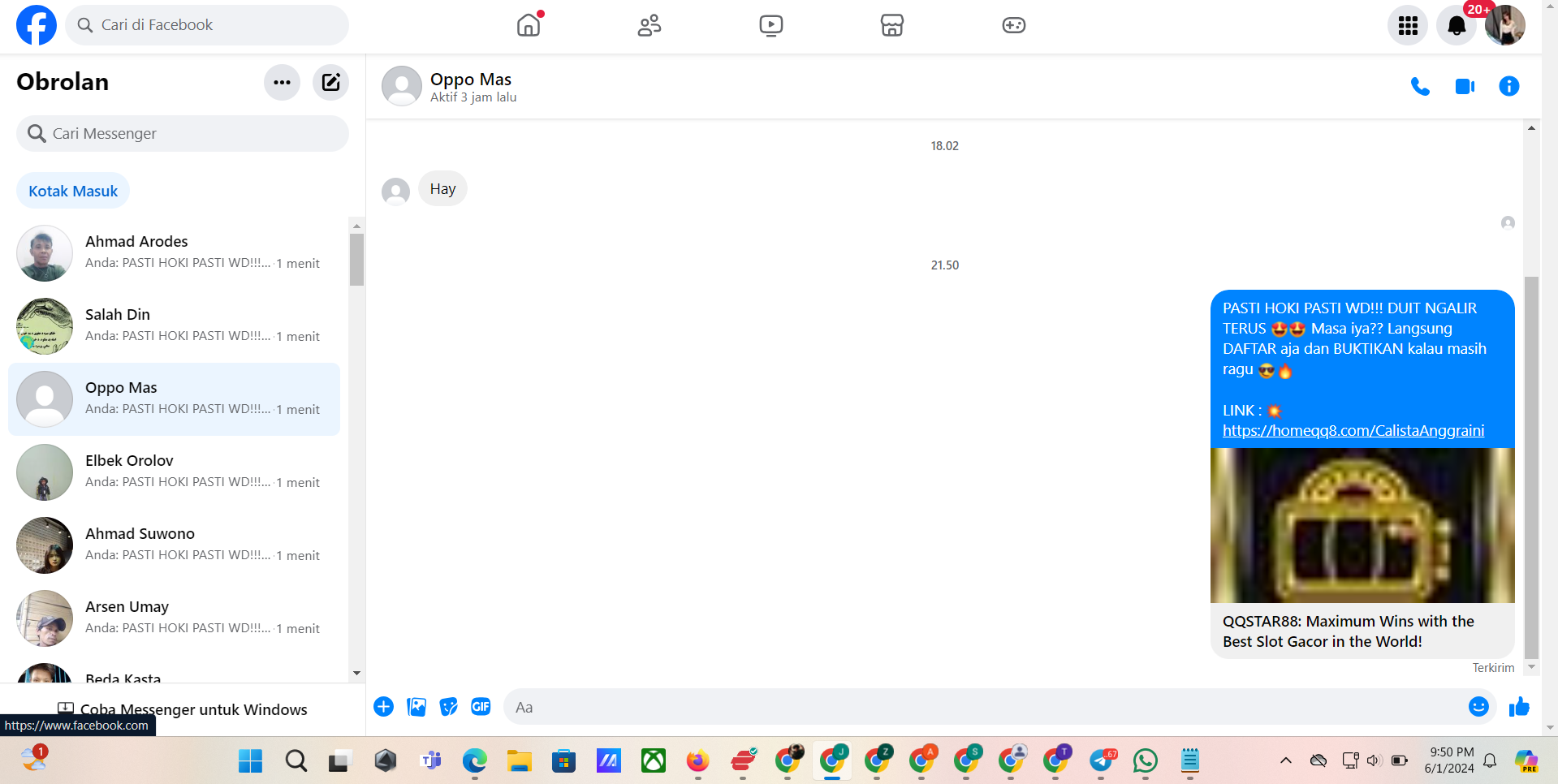Image resolution: width=1558 pixels, height=784 pixels.
Task: Open File Explorer from the taskbar
Action: [520, 761]
